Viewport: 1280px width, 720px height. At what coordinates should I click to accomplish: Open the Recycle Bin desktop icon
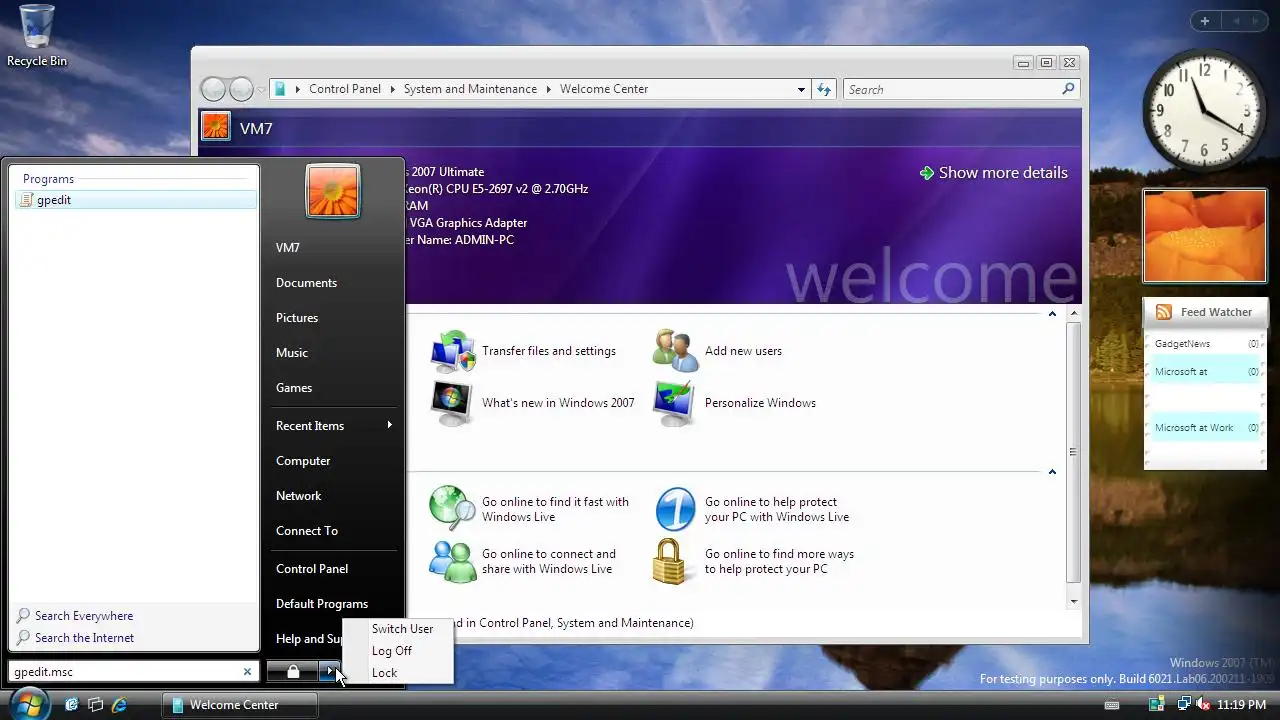pos(37,35)
